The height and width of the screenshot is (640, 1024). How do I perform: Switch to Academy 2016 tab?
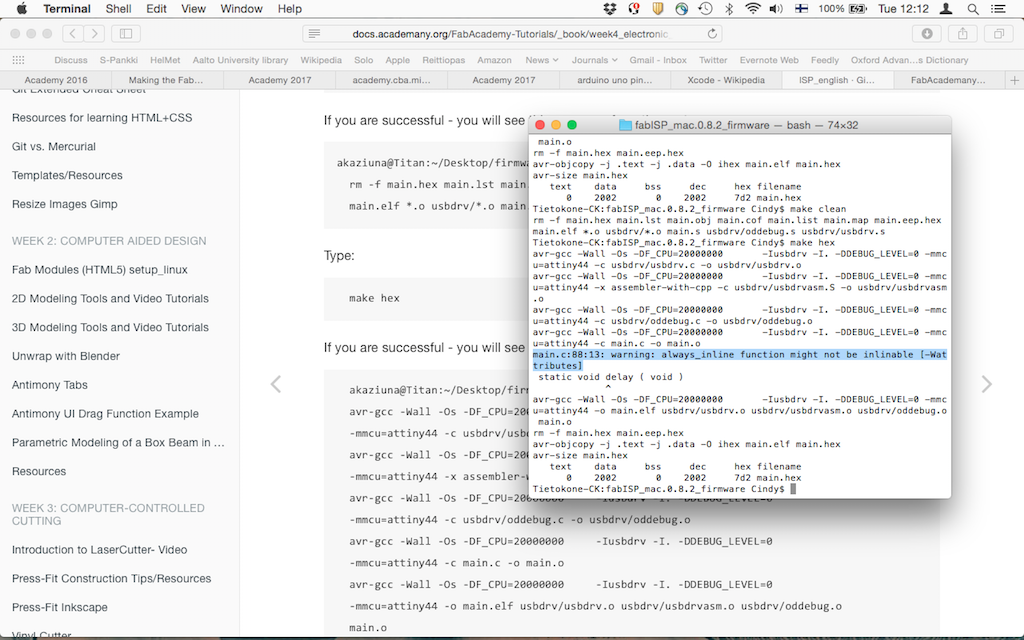pyautogui.click(x=56, y=80)
